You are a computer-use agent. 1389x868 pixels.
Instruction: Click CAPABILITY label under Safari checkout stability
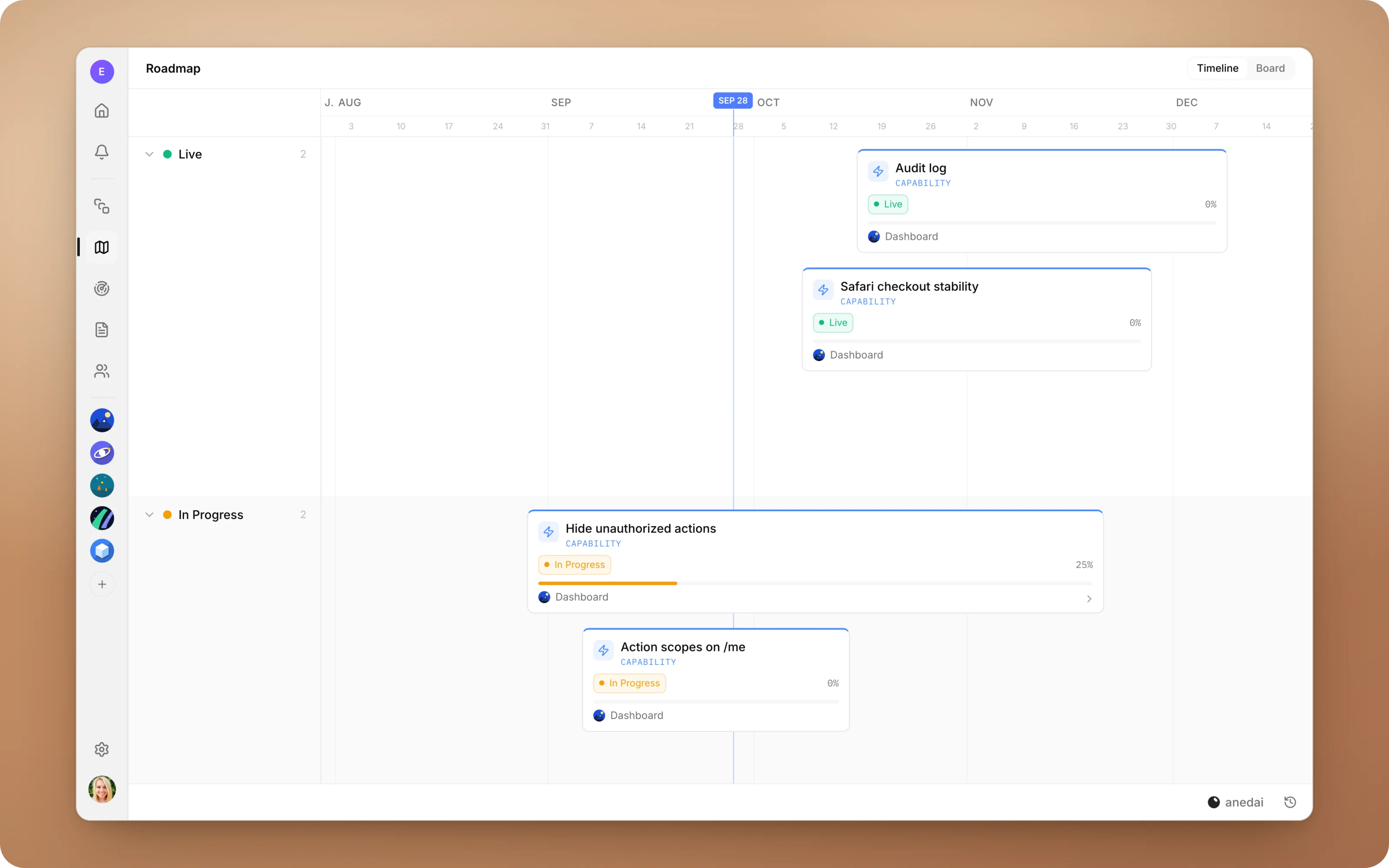click(x=868, y=301)
